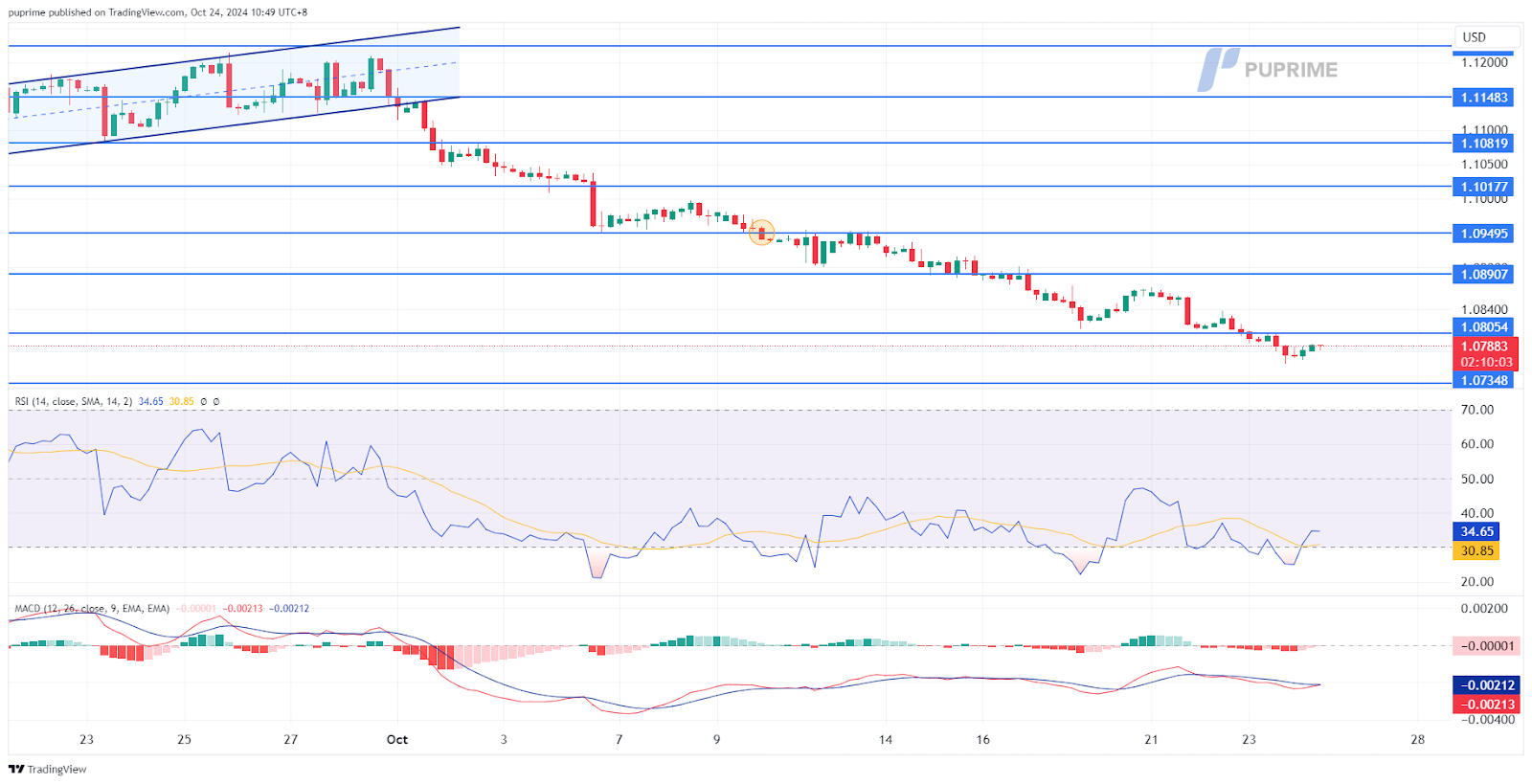Click the date 21 on time axis
This screenshot has height=784, width=1532.
(1151, 740)
